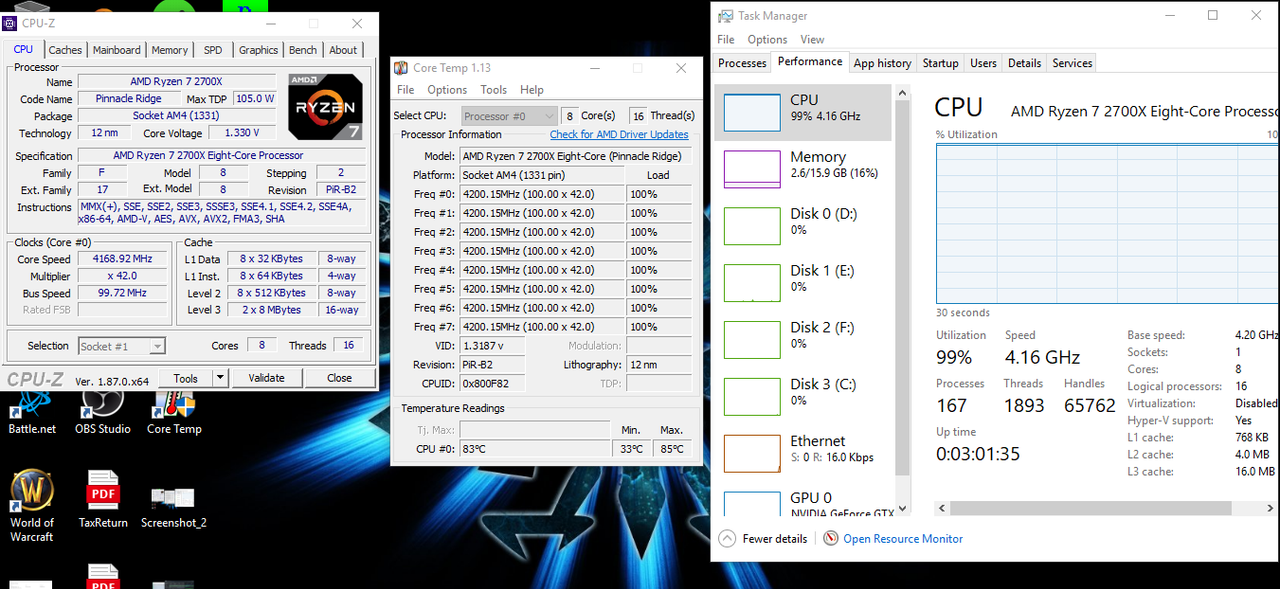This screenshot has width=1280, height=589.
Task: Switch to the Processes tab in Task Manager
Action: tap(742, 63)
